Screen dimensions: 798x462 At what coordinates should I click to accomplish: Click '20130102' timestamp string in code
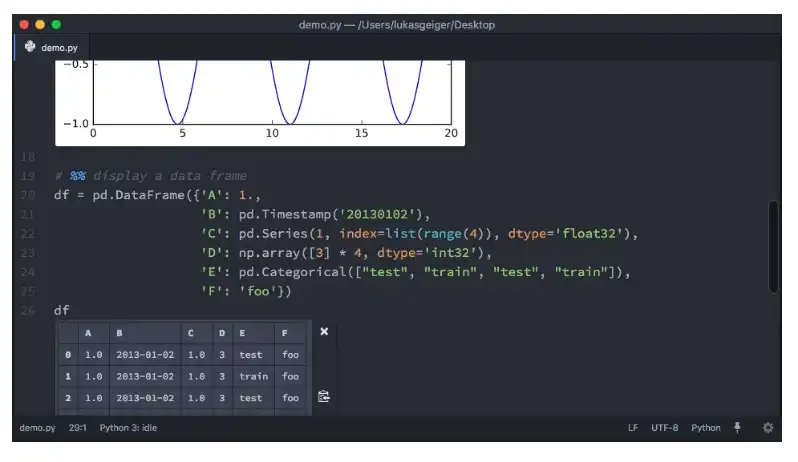(x=377, y=215)
